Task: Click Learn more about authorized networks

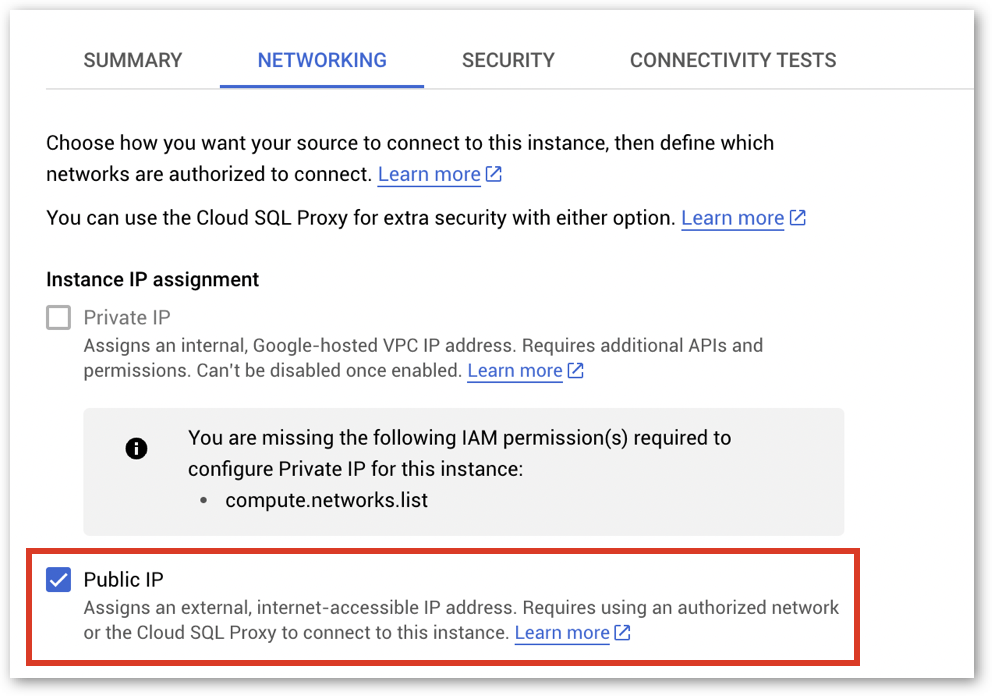Action: (x=429, y=174)
